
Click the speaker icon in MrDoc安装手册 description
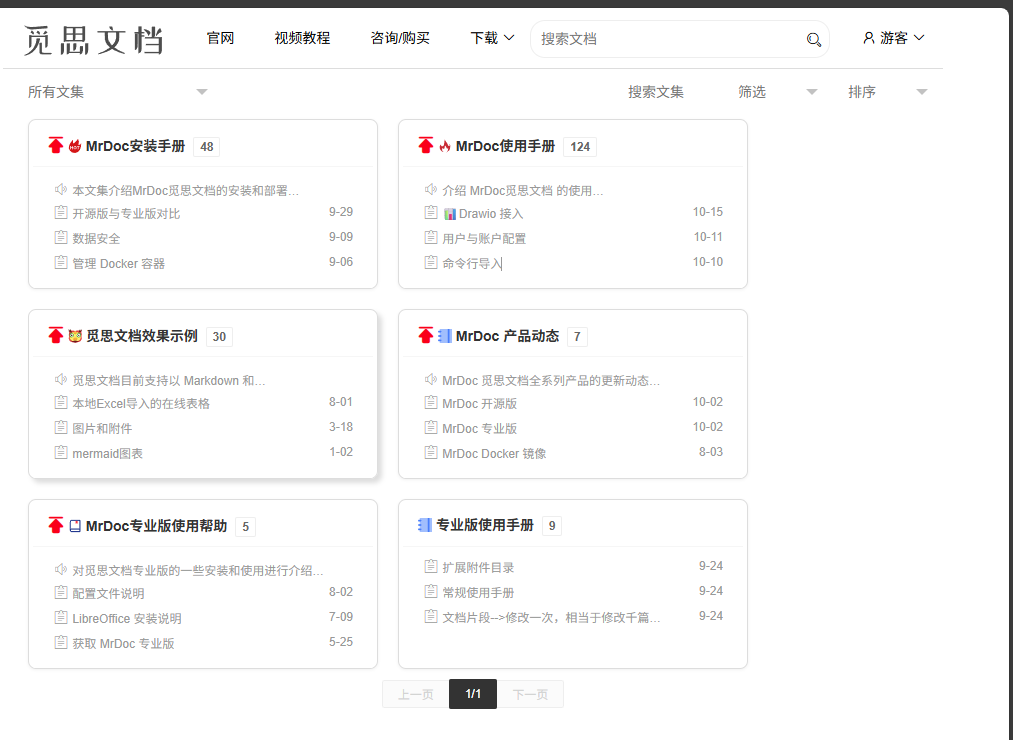pyautogui.click(x=61, y=189)
